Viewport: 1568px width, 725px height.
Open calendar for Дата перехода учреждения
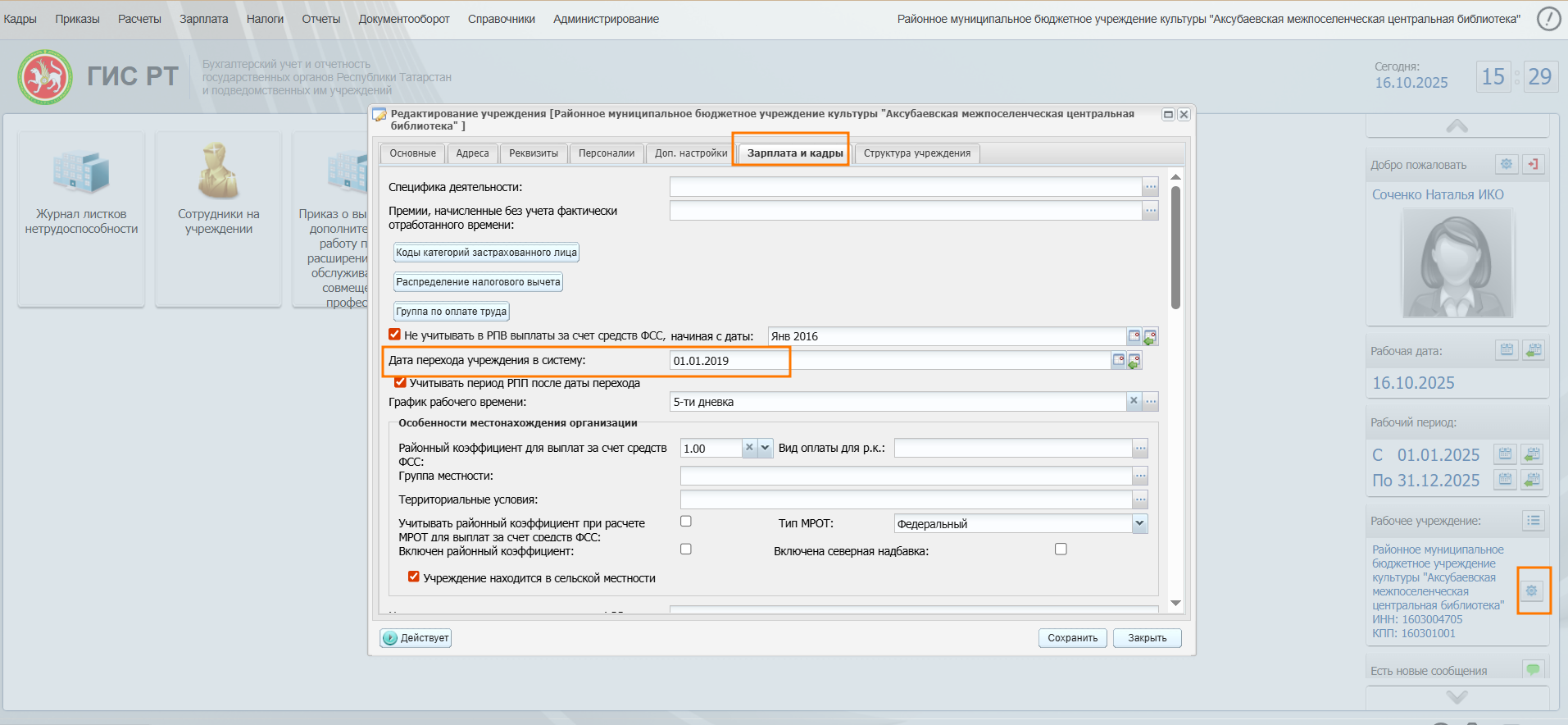coord(1118,360)
